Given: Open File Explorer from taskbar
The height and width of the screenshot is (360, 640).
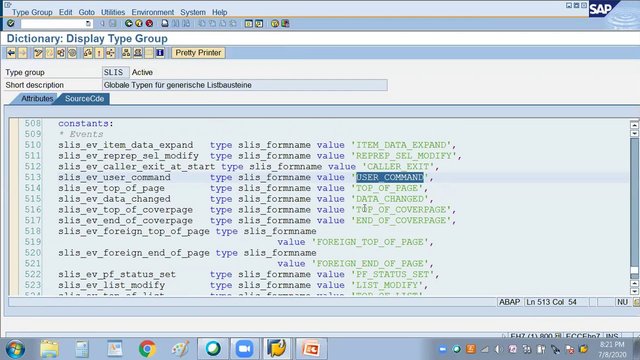Looking at the screenshot, I should [x=49, y=349].
